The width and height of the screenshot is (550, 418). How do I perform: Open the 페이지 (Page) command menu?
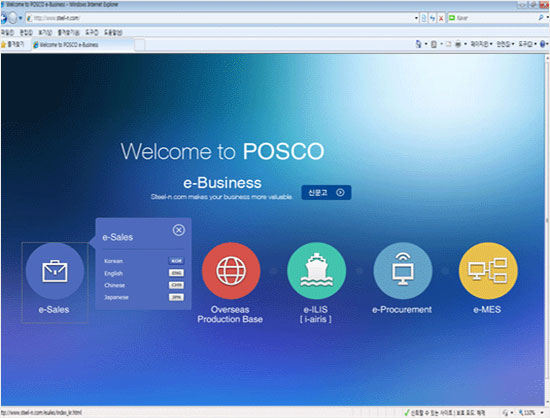point(481,44)
